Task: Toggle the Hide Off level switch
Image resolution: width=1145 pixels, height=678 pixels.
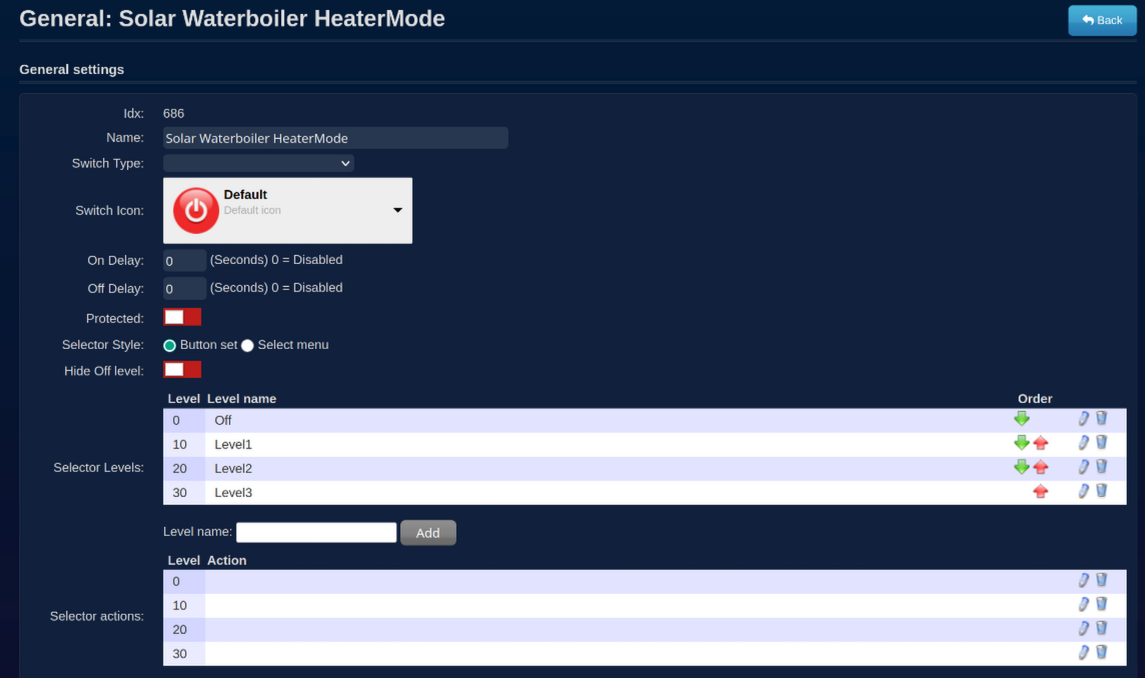Action: 182,370
